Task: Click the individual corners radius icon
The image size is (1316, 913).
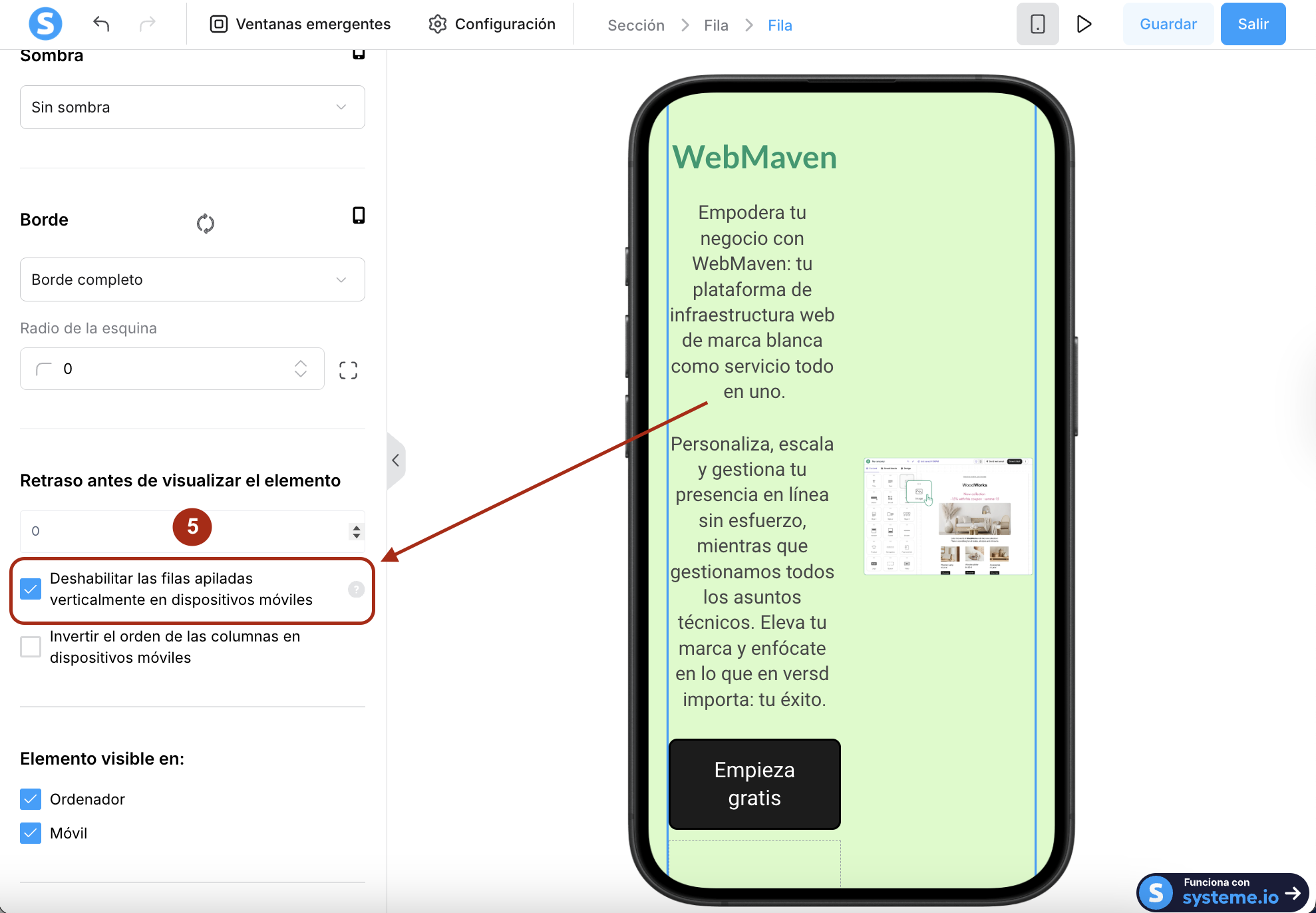Action: click(x=348, y=370)
